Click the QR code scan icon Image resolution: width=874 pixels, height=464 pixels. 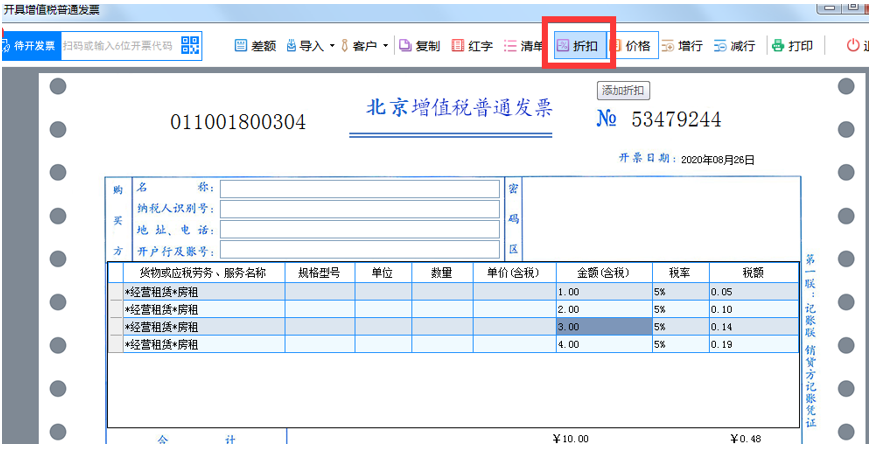tap(190, 46)
